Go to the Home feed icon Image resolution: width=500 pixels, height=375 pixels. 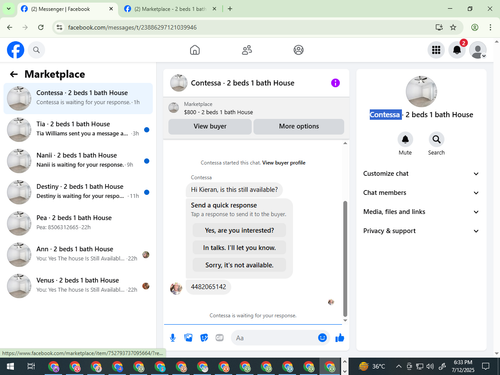tap(195, 50)
